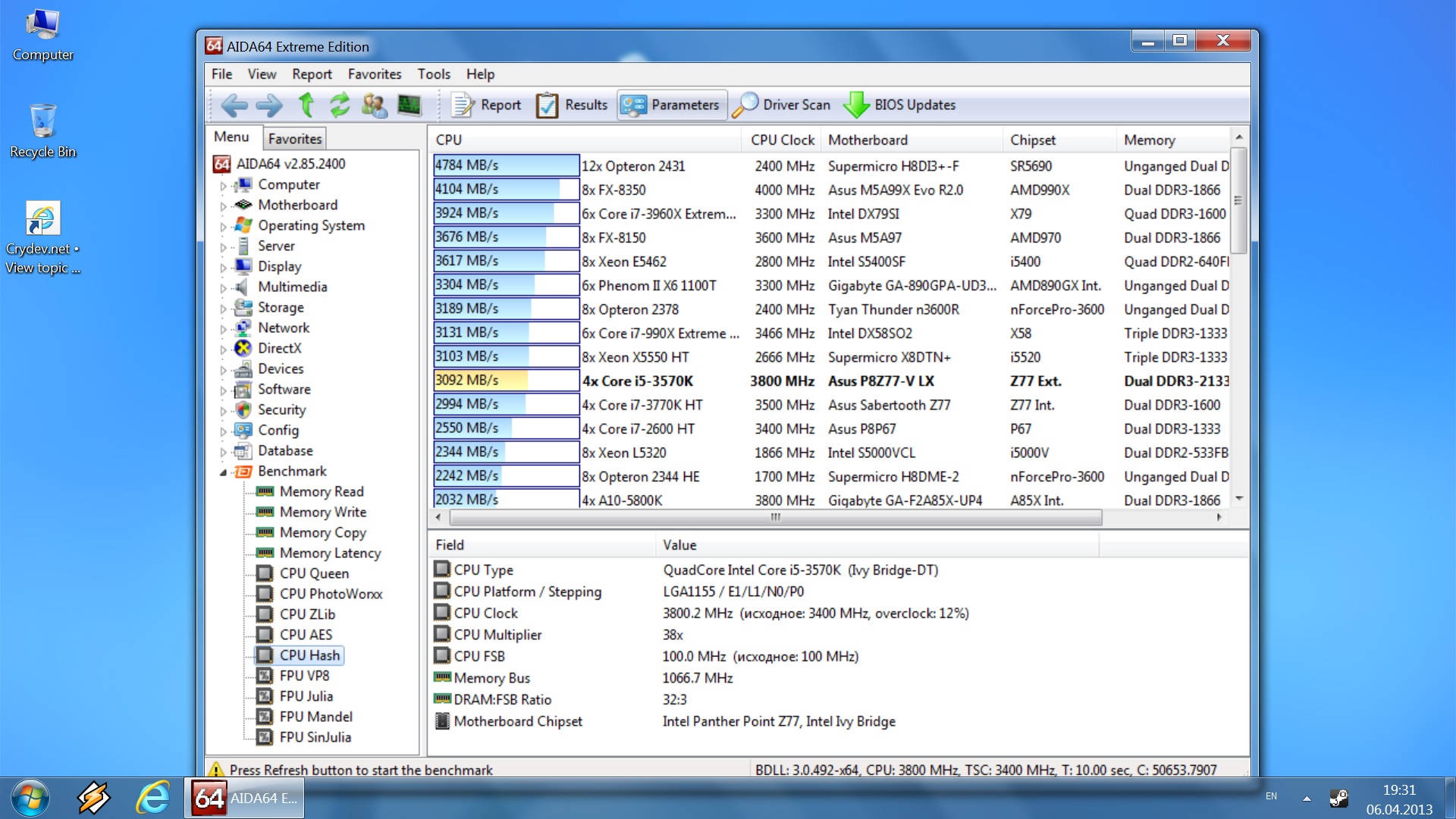Viewport: 1456px width, 819px height.
Task: Open the Recycle Bin desktop icon
Action: point(43,132)
